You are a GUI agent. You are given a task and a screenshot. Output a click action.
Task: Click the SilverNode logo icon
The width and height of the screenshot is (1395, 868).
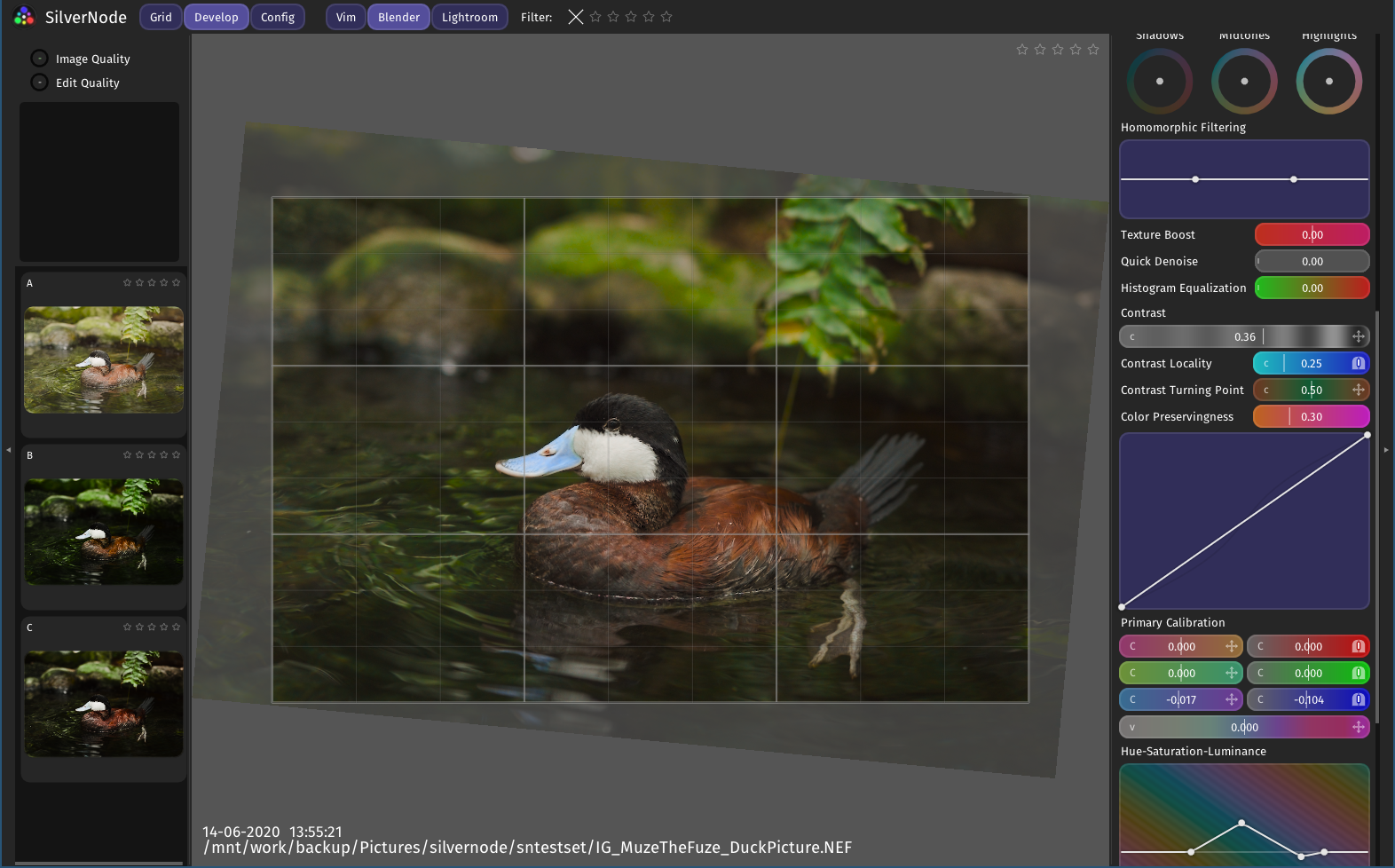pos(24,17)
